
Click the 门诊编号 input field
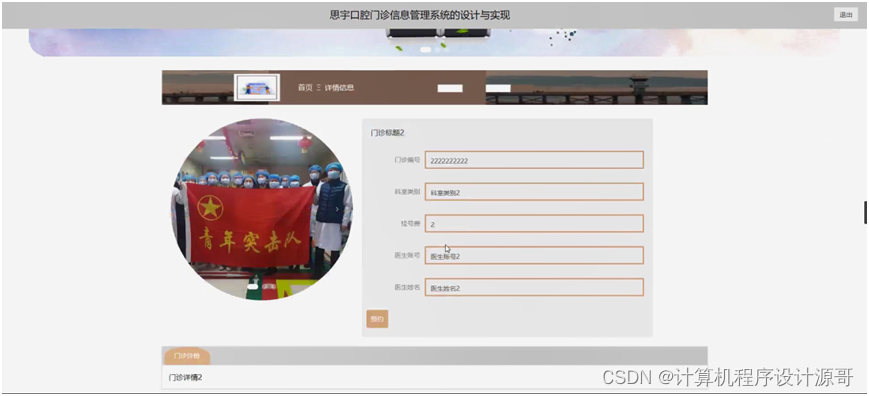[534, 160]
